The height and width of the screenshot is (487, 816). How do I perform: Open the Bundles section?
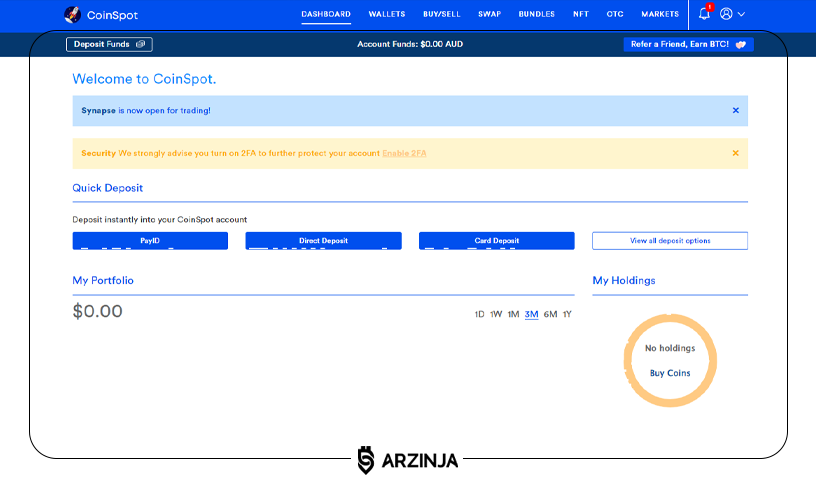coord(537,14)
